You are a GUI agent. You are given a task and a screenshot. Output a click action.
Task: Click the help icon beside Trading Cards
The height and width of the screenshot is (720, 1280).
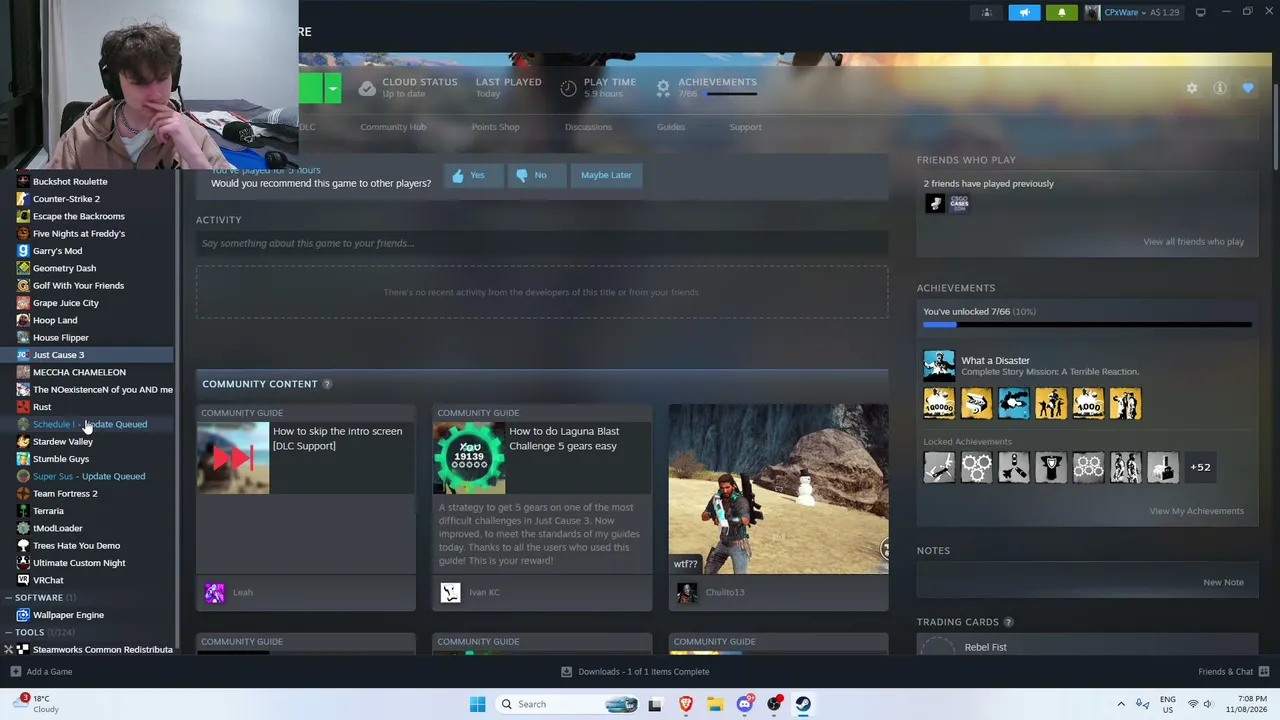click(x=1008, y=622)
